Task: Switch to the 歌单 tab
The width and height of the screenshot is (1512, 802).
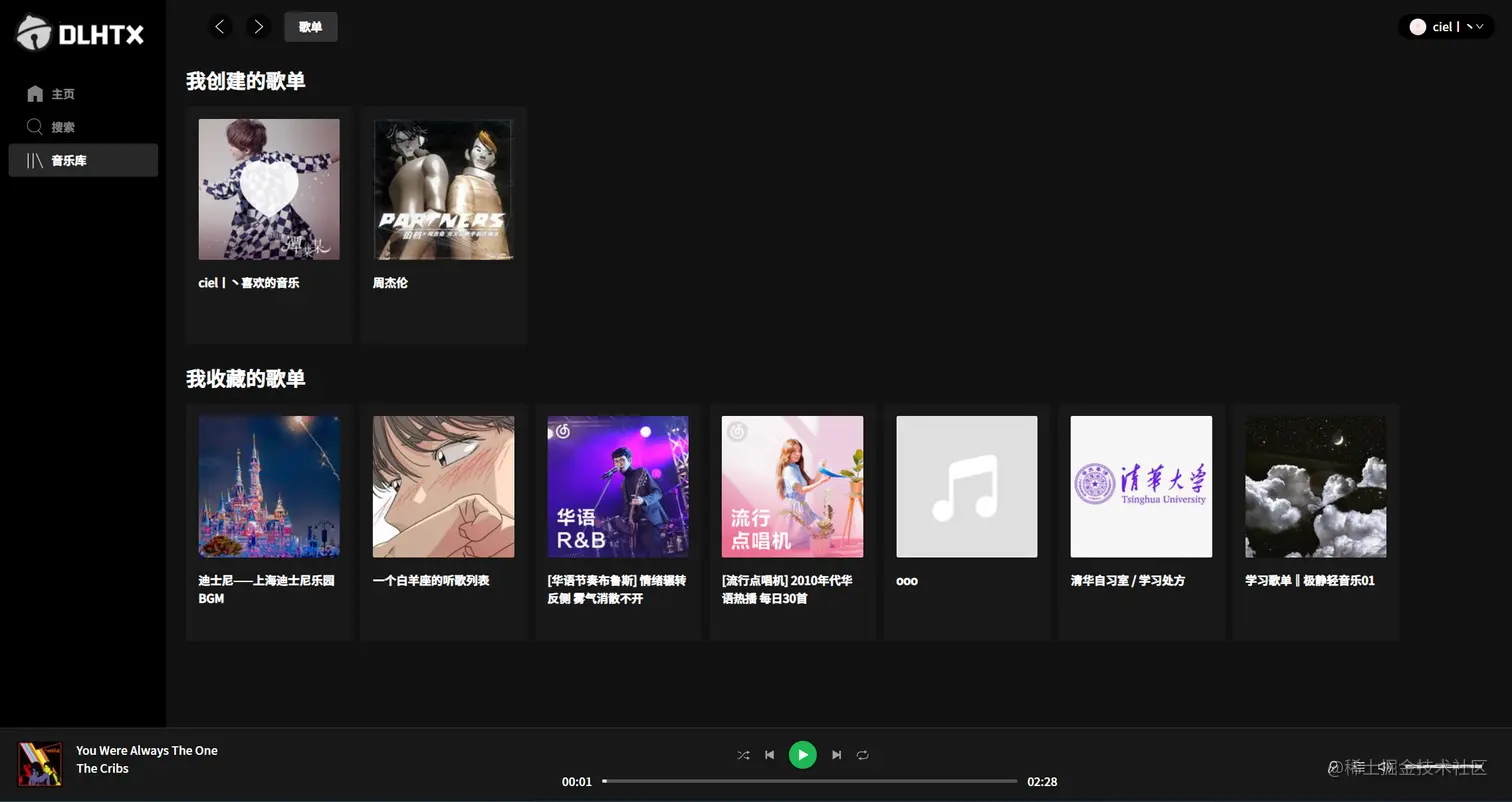Action: 310,27
